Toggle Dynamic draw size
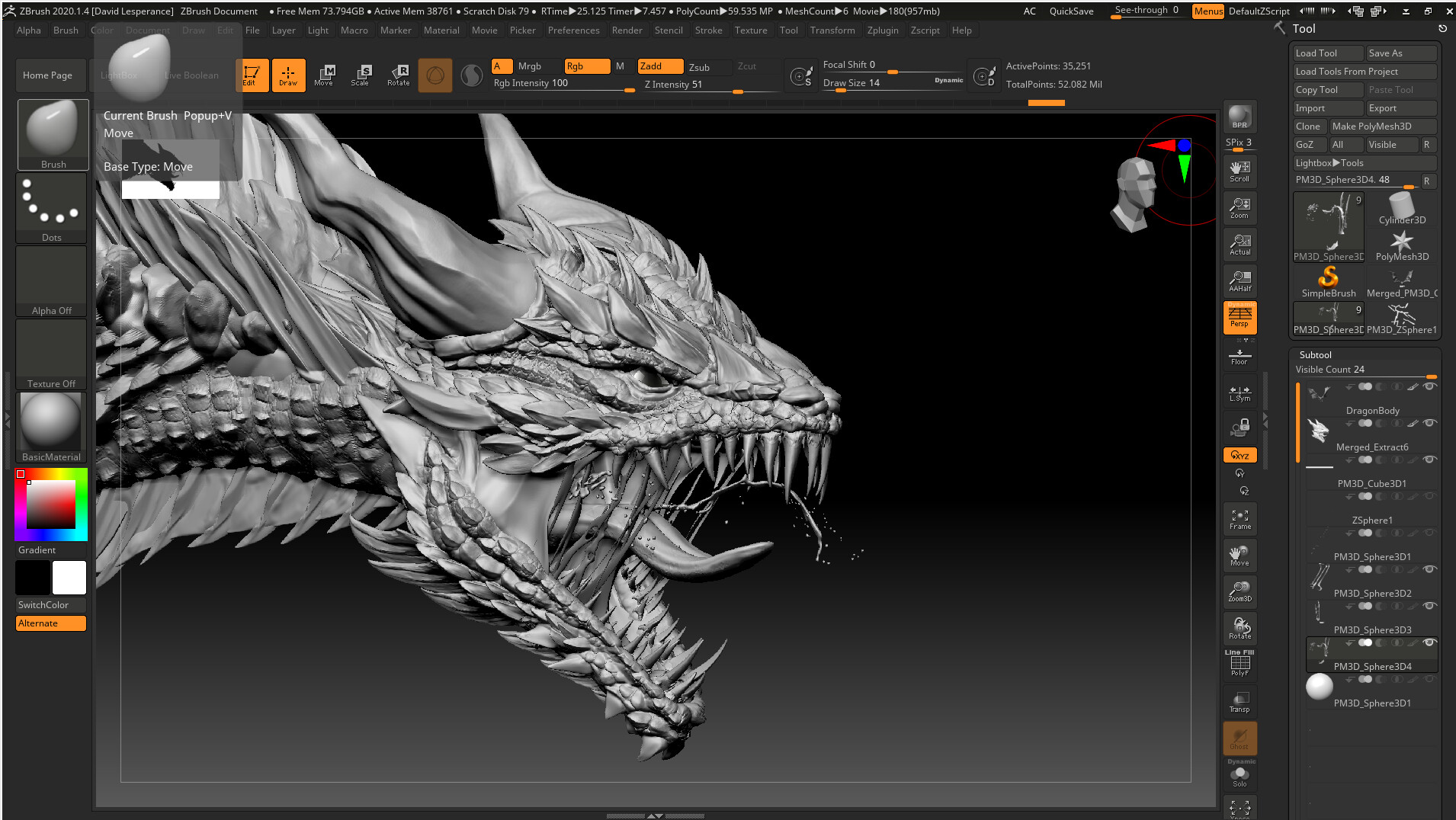The image size is (1456, 820). point(948,80)
